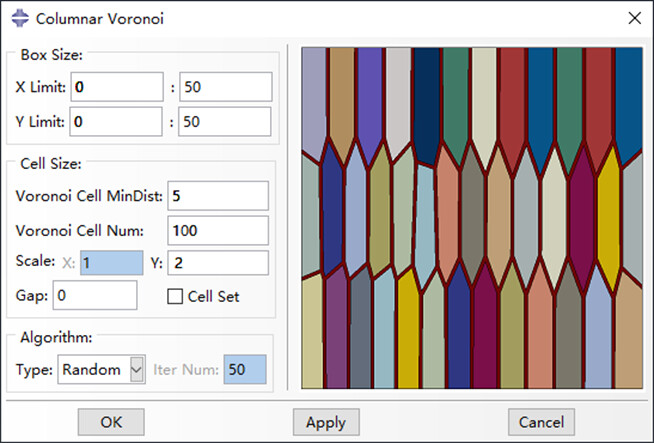Screen dimensions: 654x443
Task: Select the Scale Y input field
Action: [x=219, y=263]
